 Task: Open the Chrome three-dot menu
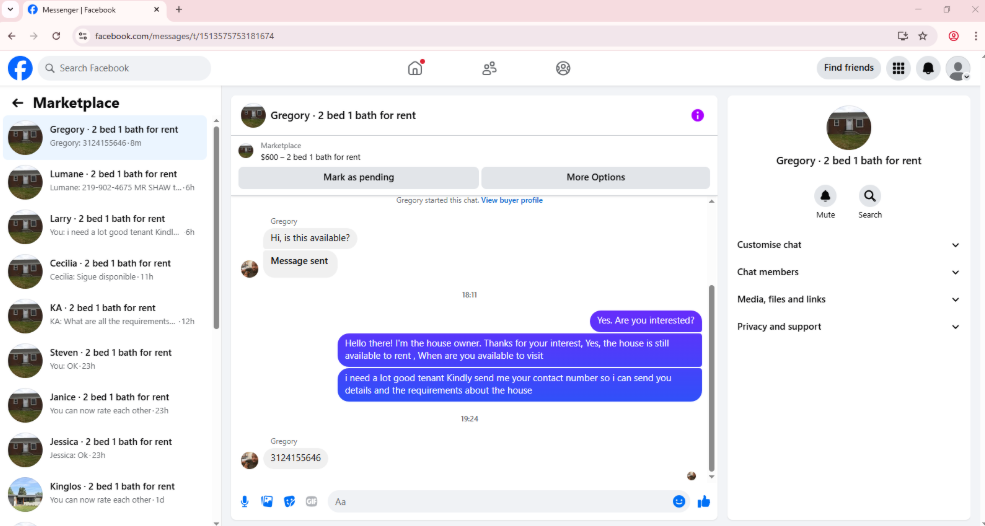(x=976, y=36)
